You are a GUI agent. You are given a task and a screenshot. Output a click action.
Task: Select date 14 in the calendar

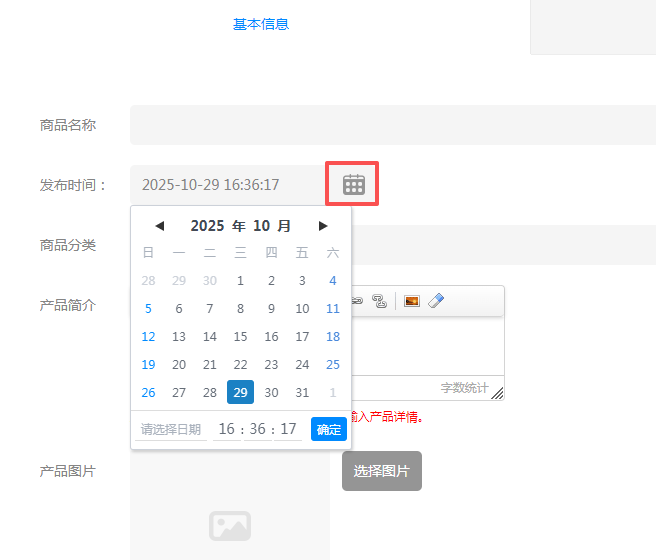[210, 337]
